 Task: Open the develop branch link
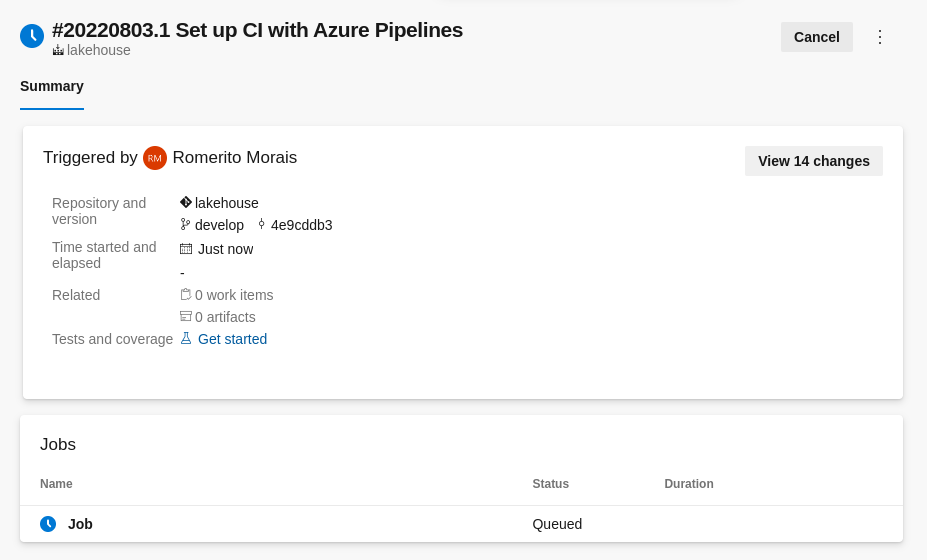219,225
